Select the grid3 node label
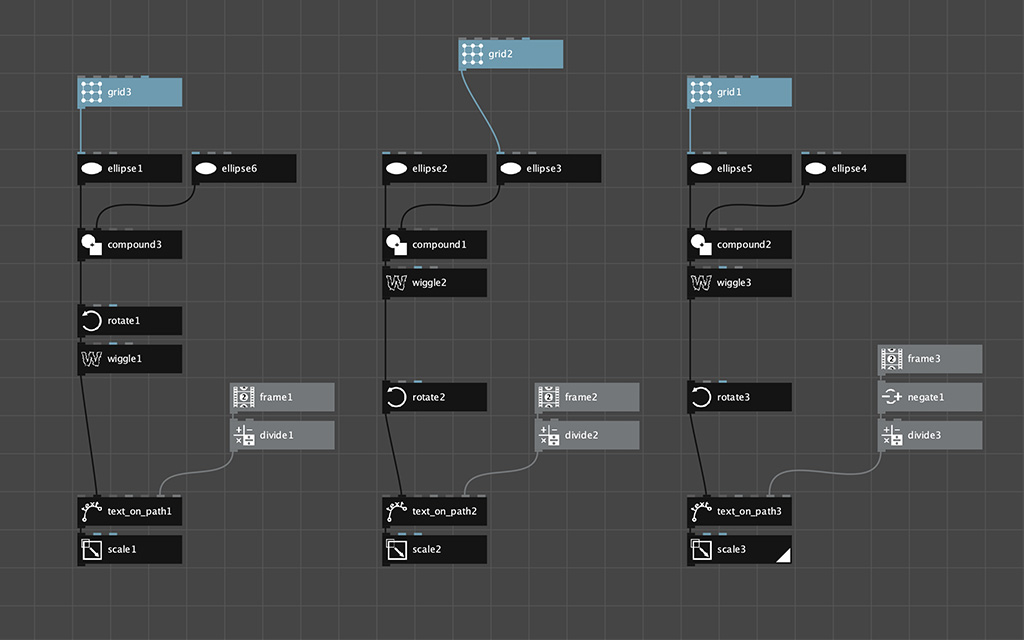Viewport: 1024px width, 640px height. (120, 92)
